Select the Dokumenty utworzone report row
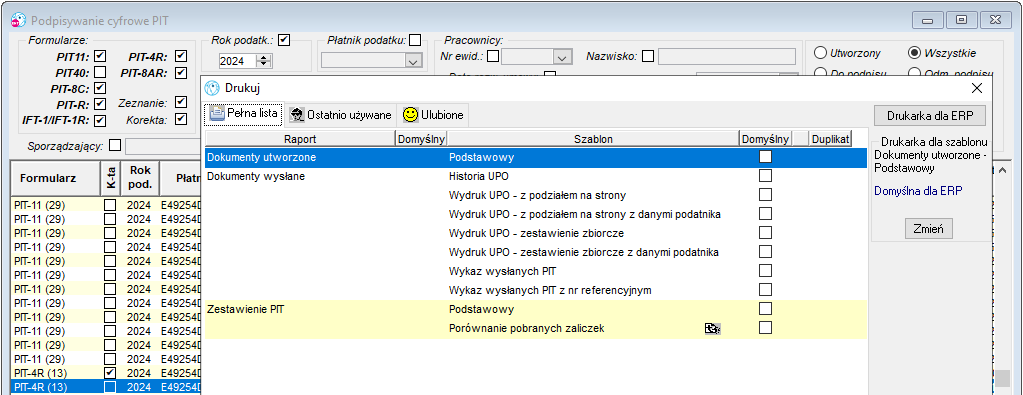The width and height of the screenshot is (1023, 395). tap(536, 157)
